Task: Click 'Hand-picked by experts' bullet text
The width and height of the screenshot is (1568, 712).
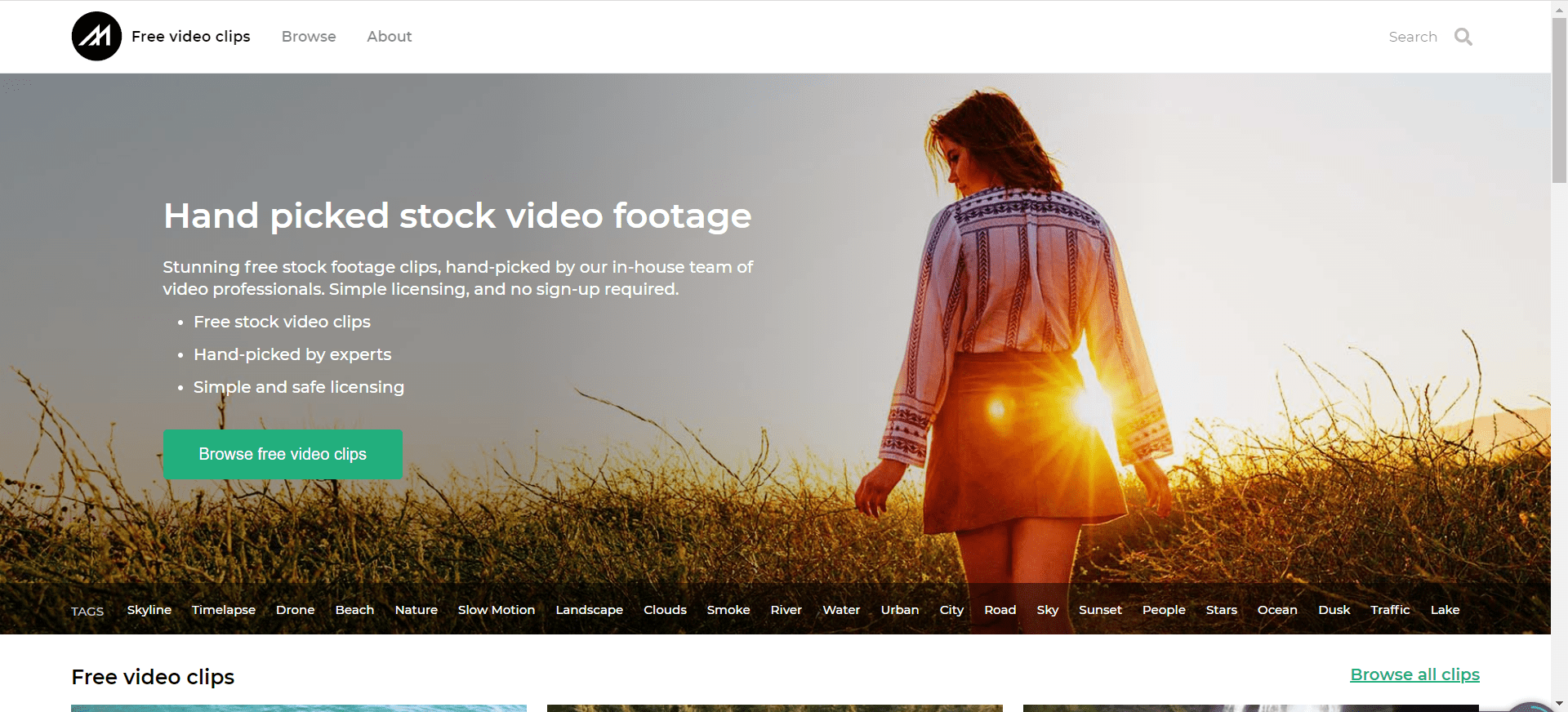Action: tap(292, 354)
